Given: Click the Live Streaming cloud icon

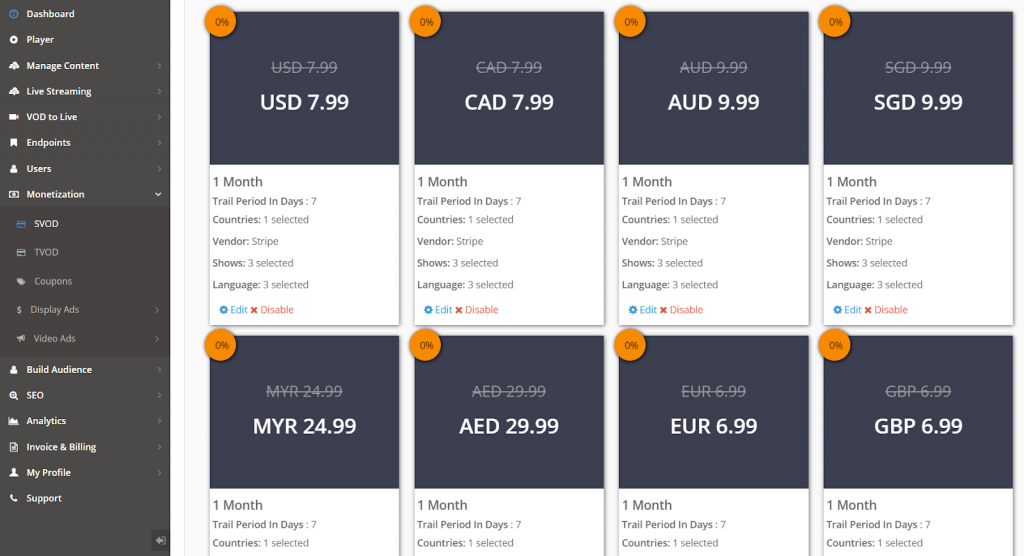Looking at the screenshot, I should click(x=14, y=91).
